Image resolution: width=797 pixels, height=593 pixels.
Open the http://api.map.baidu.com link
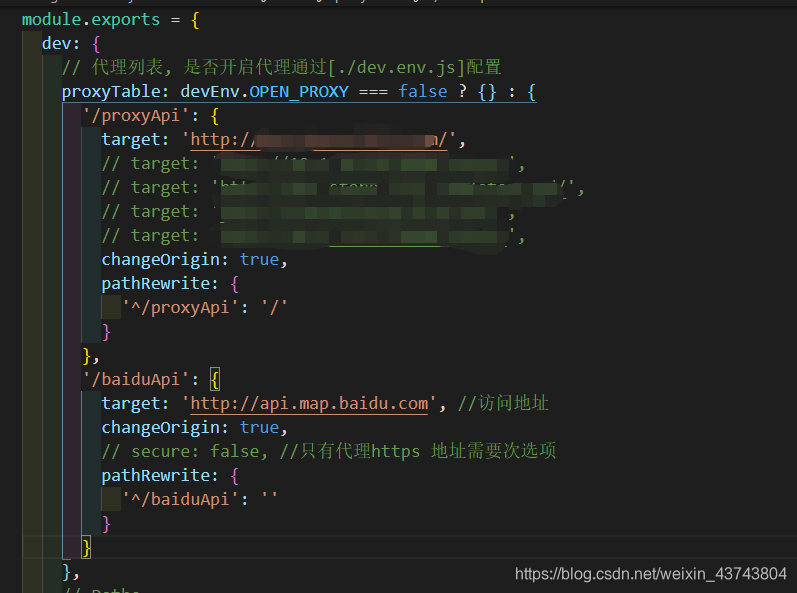point(309,403)
